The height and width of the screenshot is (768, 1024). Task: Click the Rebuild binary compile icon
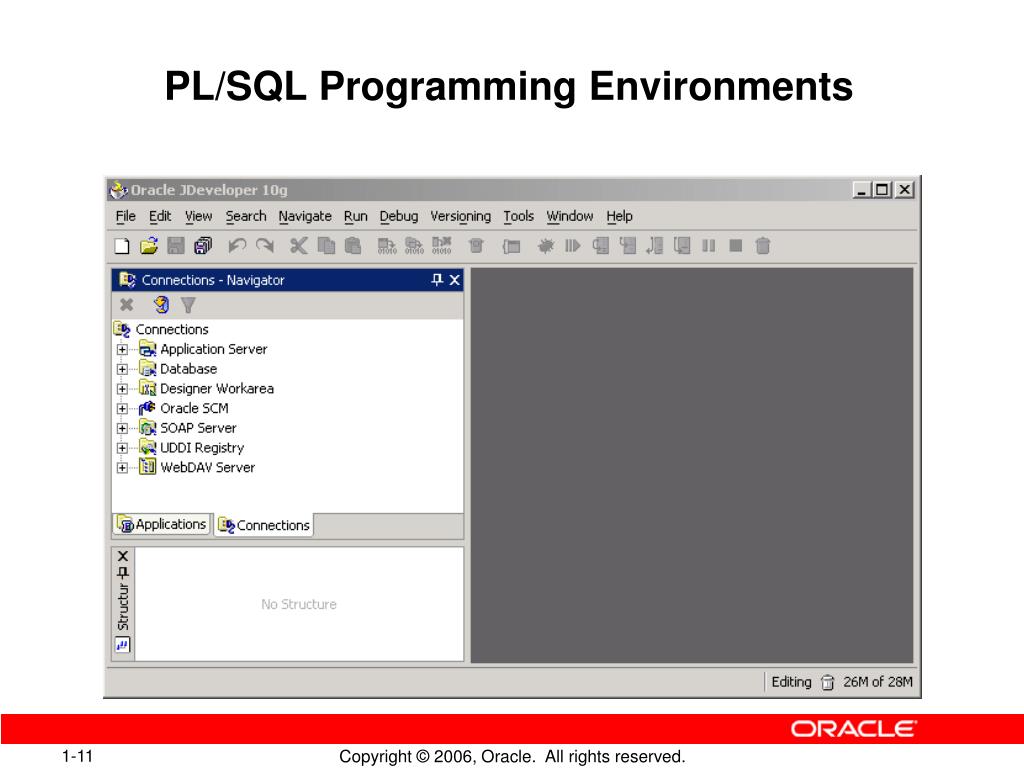coord(414,246)
